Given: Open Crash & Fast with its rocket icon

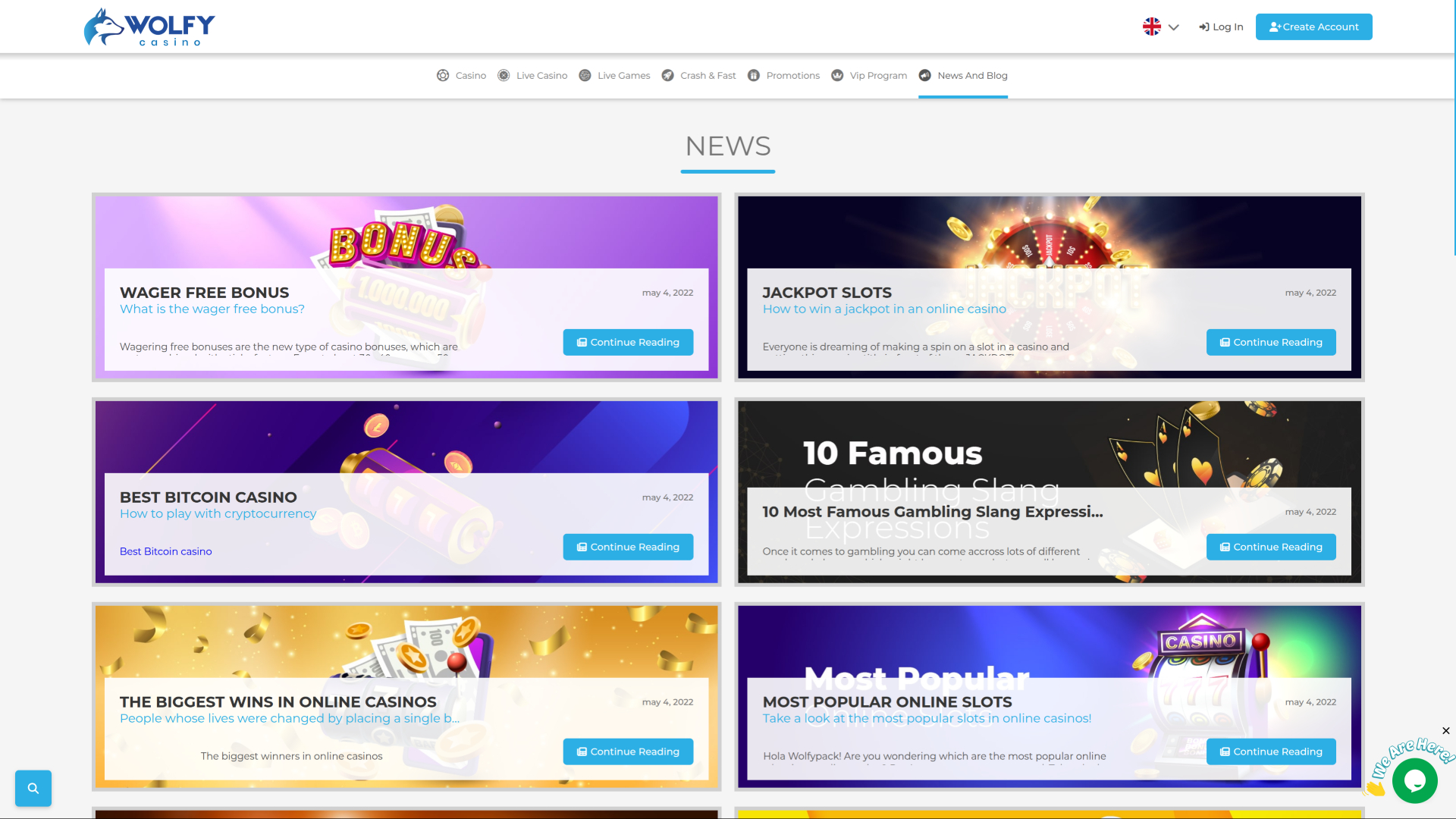Looking at the screenshot, I should 668,75.
